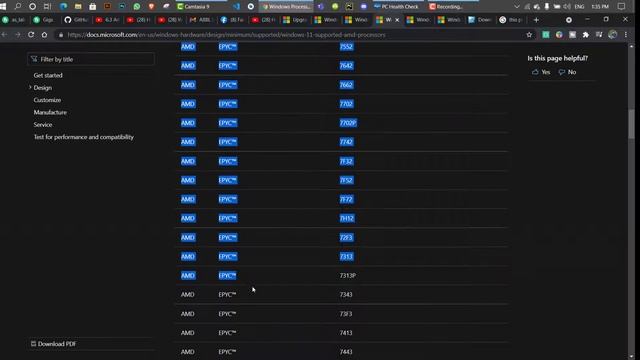
Task: Go back in the browser
Action: coord(4,35)
